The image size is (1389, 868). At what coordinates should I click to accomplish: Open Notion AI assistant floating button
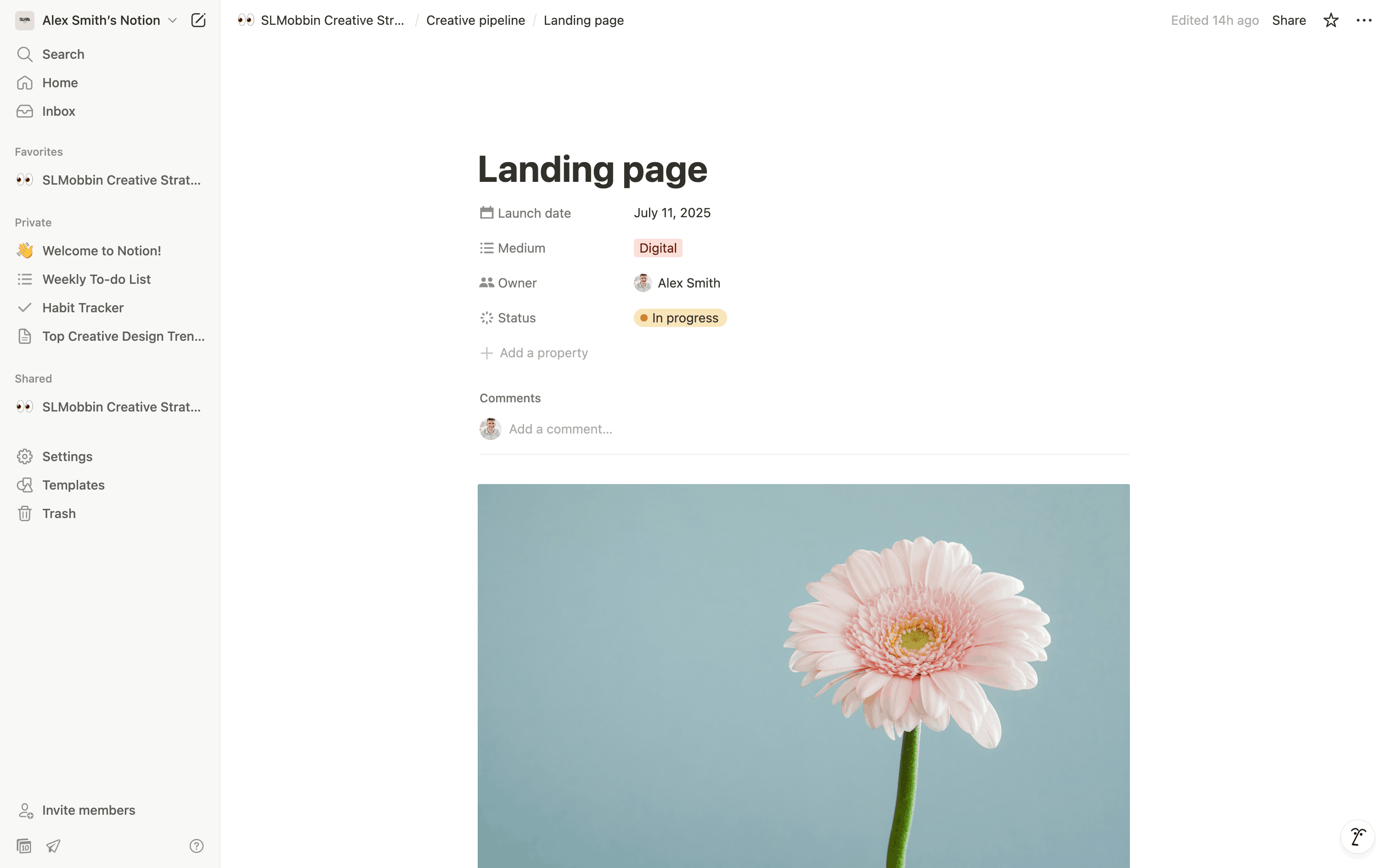coord(1357,837)
